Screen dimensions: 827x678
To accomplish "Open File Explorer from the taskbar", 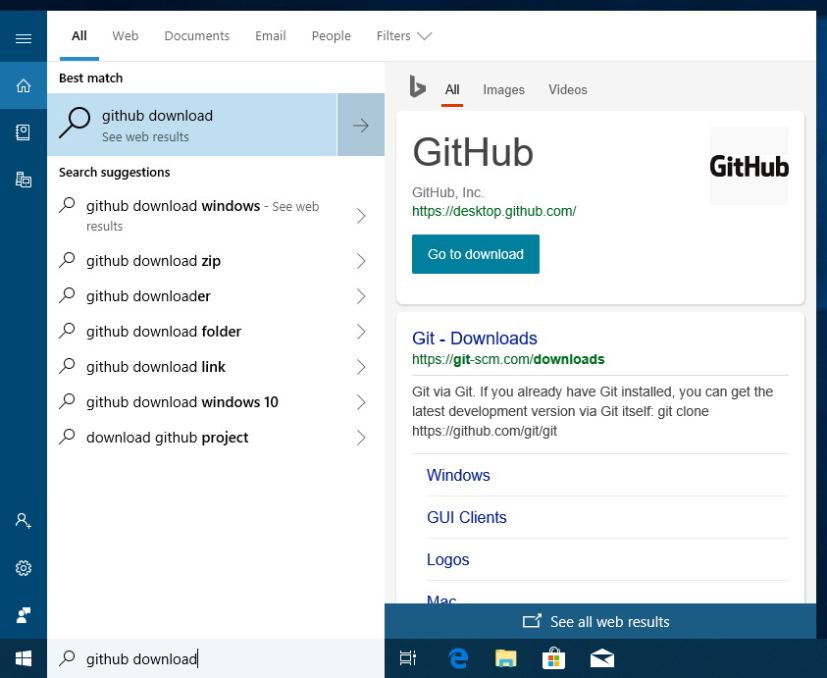I will [505, 658].
